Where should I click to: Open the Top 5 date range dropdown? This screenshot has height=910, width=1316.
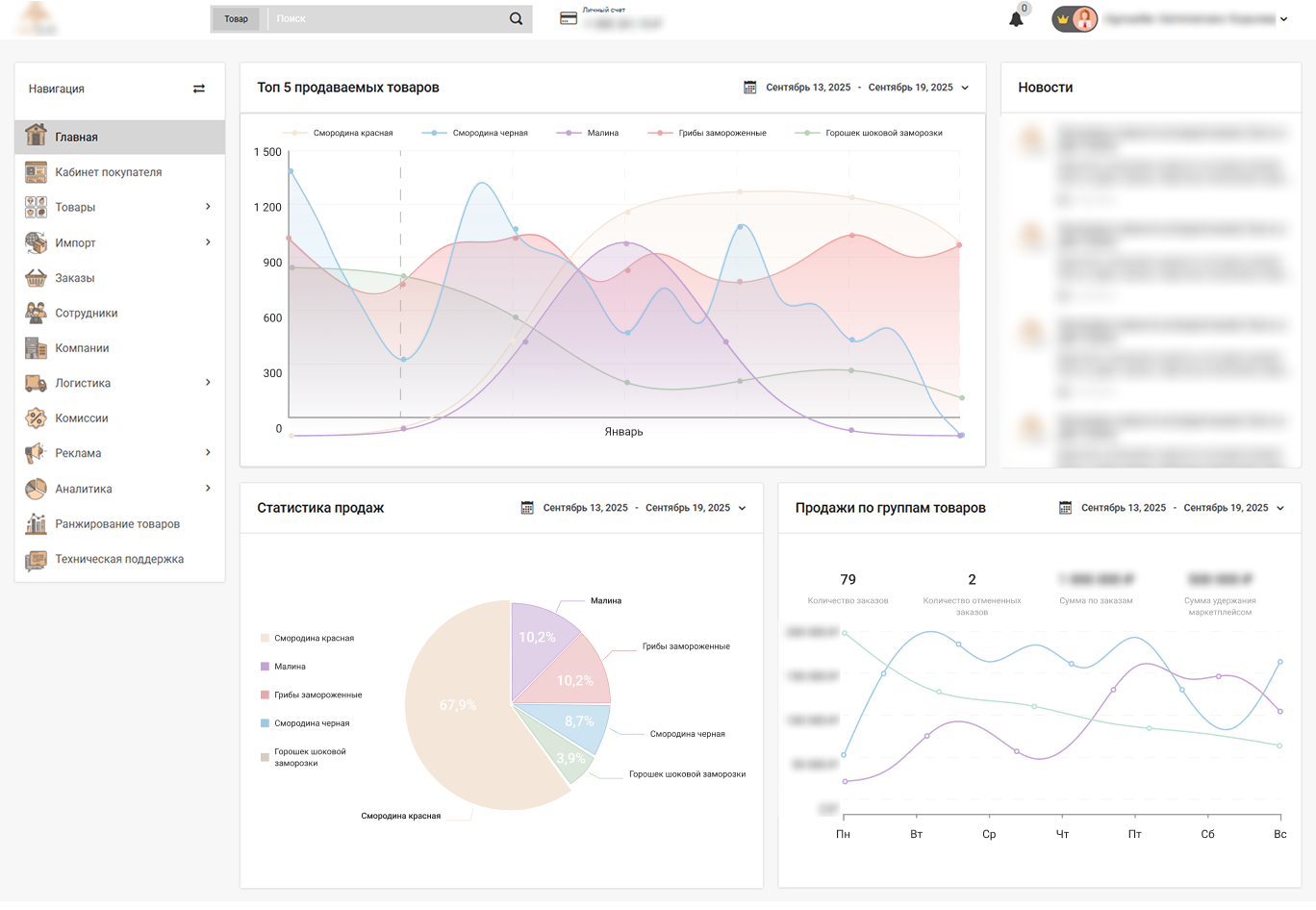[x=965, y=88]
